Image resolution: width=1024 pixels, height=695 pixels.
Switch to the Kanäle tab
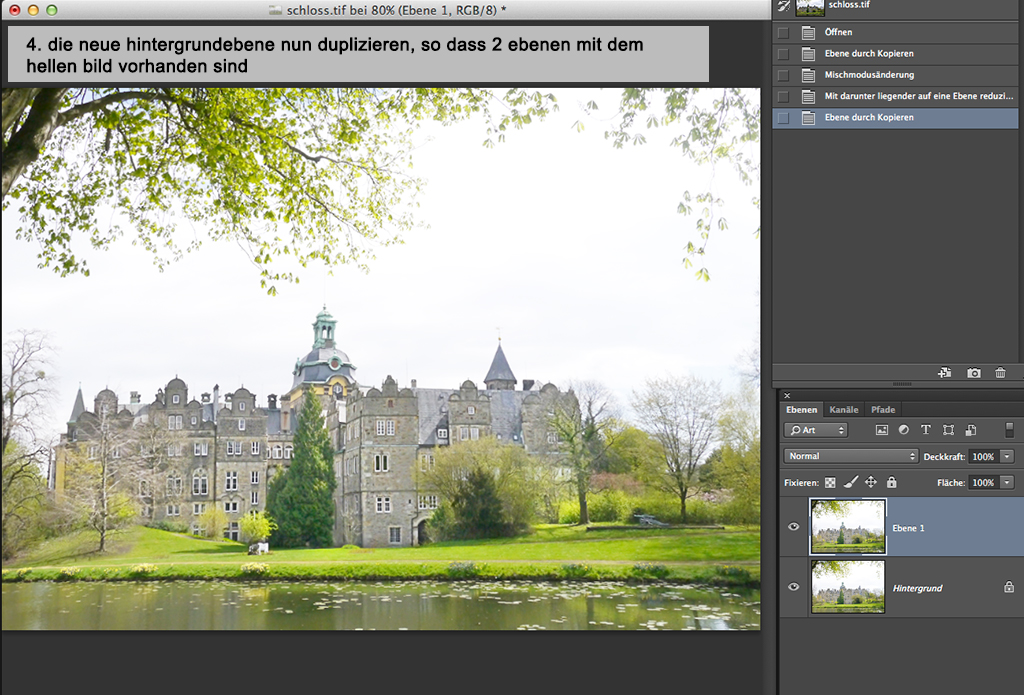[844, 409]
